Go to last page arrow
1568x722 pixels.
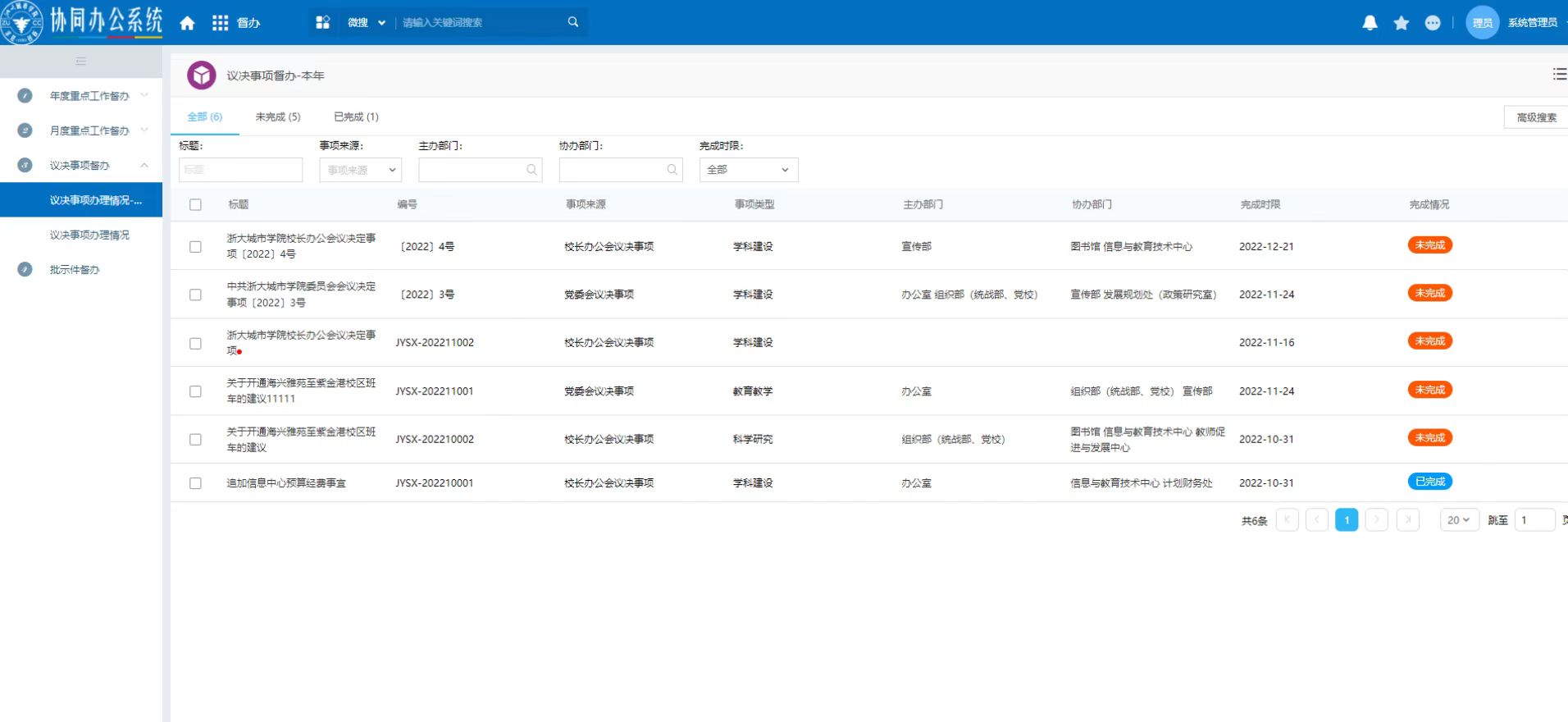tap(1408, 520)
